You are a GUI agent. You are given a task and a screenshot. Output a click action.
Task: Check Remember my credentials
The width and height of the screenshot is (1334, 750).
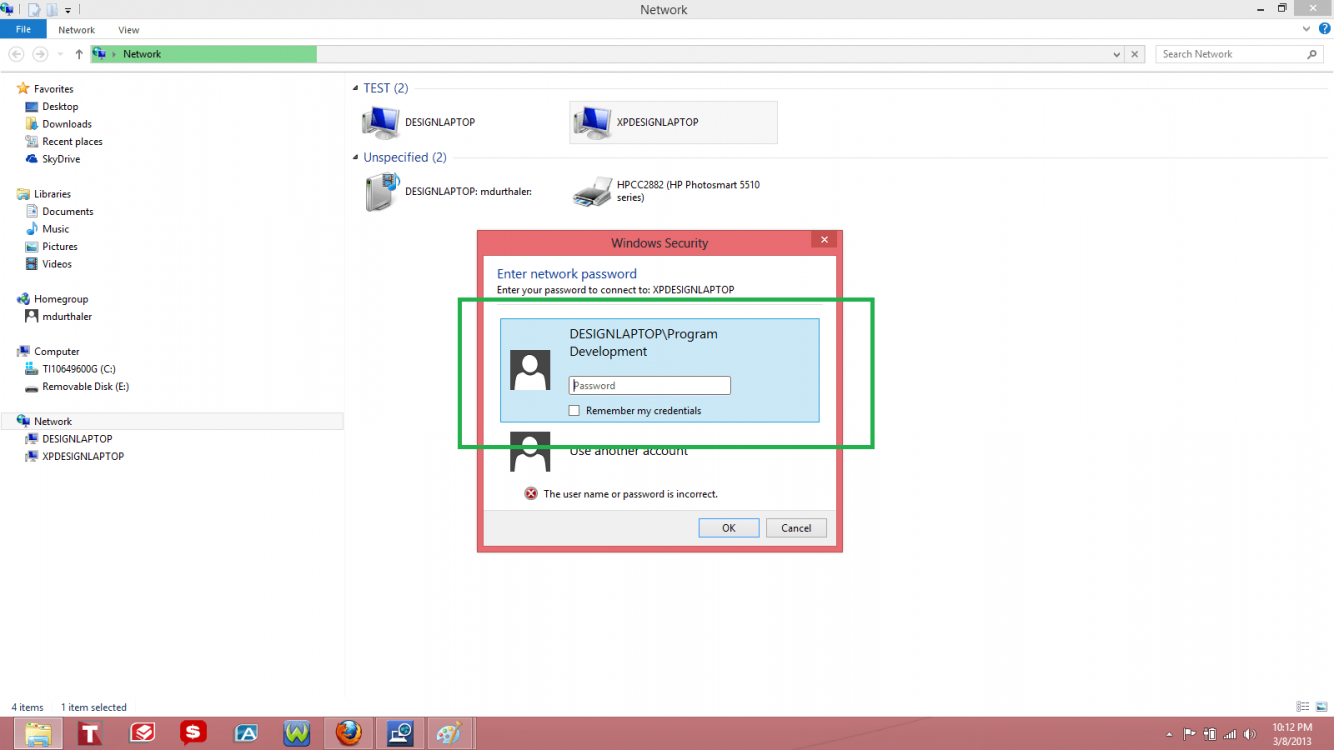click(x=574, y=411)
